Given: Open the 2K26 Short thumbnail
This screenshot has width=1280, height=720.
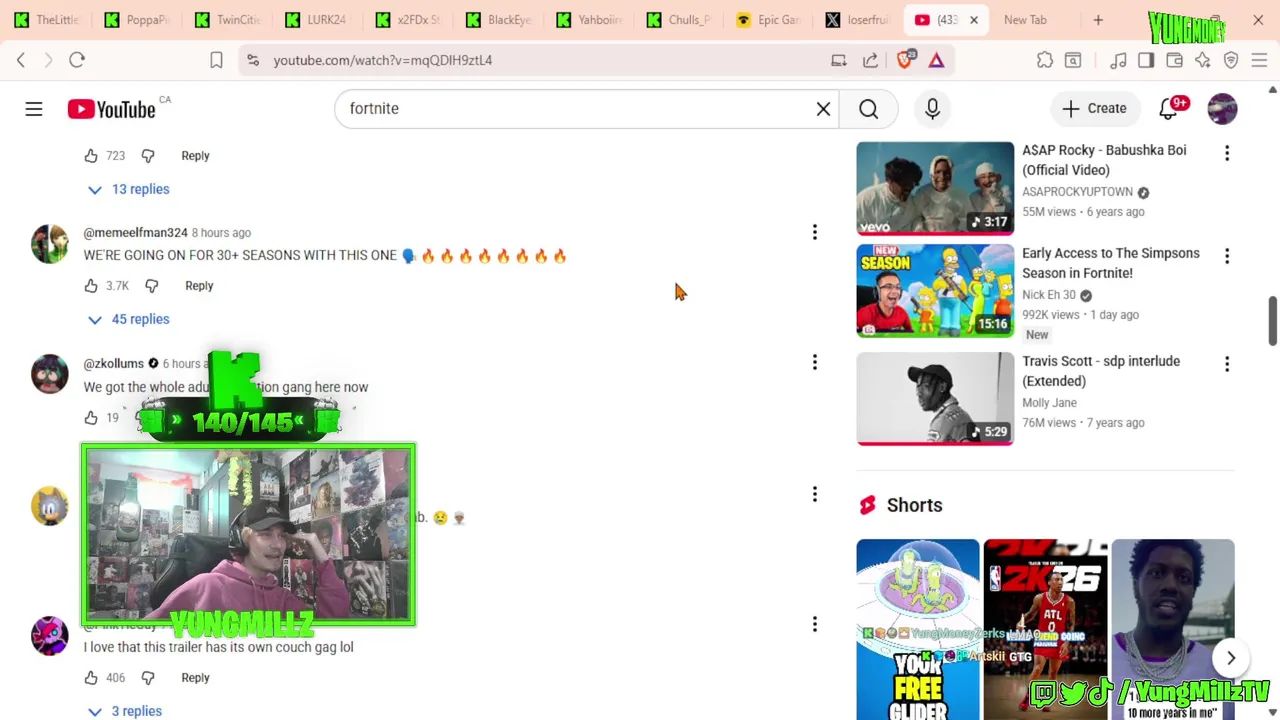Looking at the screenshot, I should click(x=1045, y=630).
